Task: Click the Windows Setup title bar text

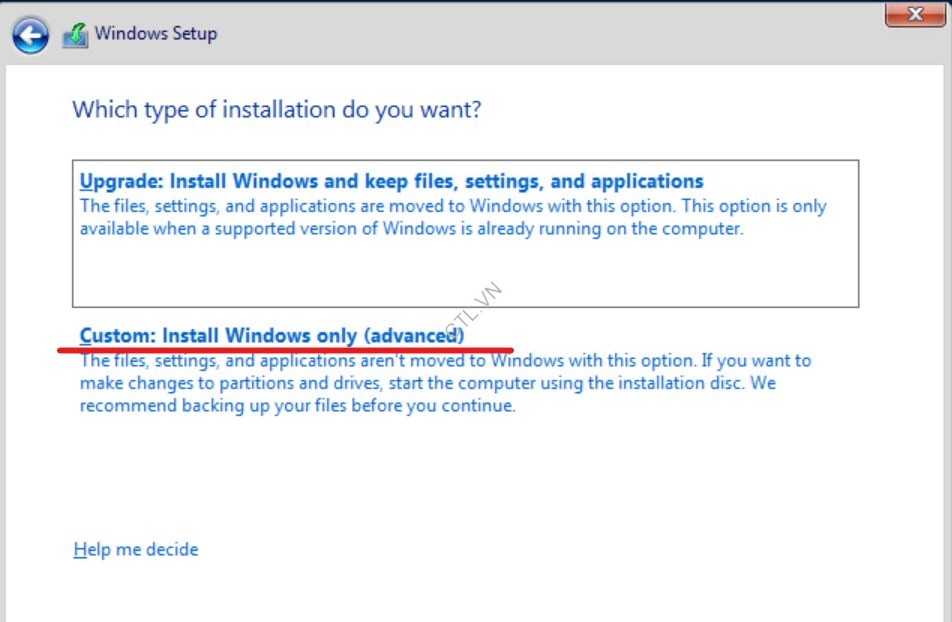Action: click(x=156, y=32)
